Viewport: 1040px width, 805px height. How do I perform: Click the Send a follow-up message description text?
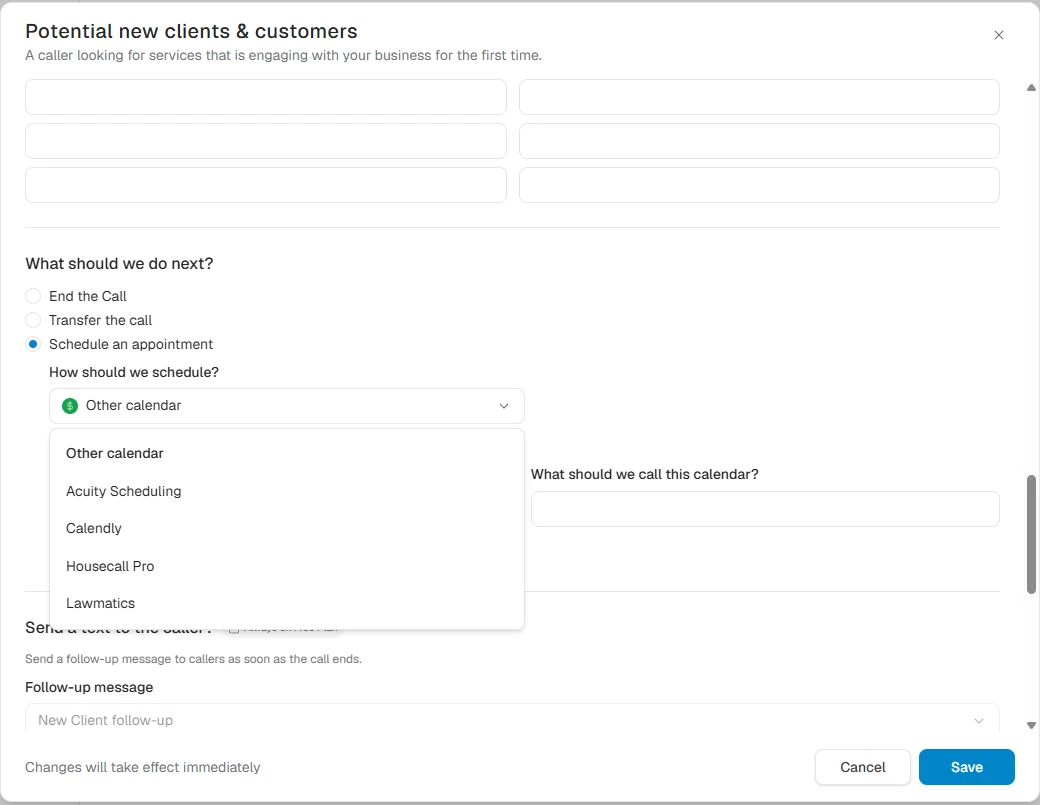tap(194, 659)
